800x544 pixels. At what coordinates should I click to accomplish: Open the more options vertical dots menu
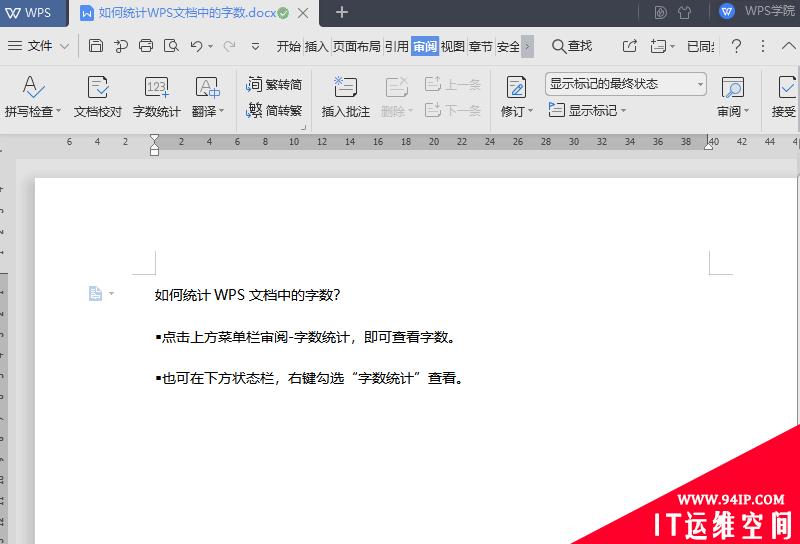(763, 46)
